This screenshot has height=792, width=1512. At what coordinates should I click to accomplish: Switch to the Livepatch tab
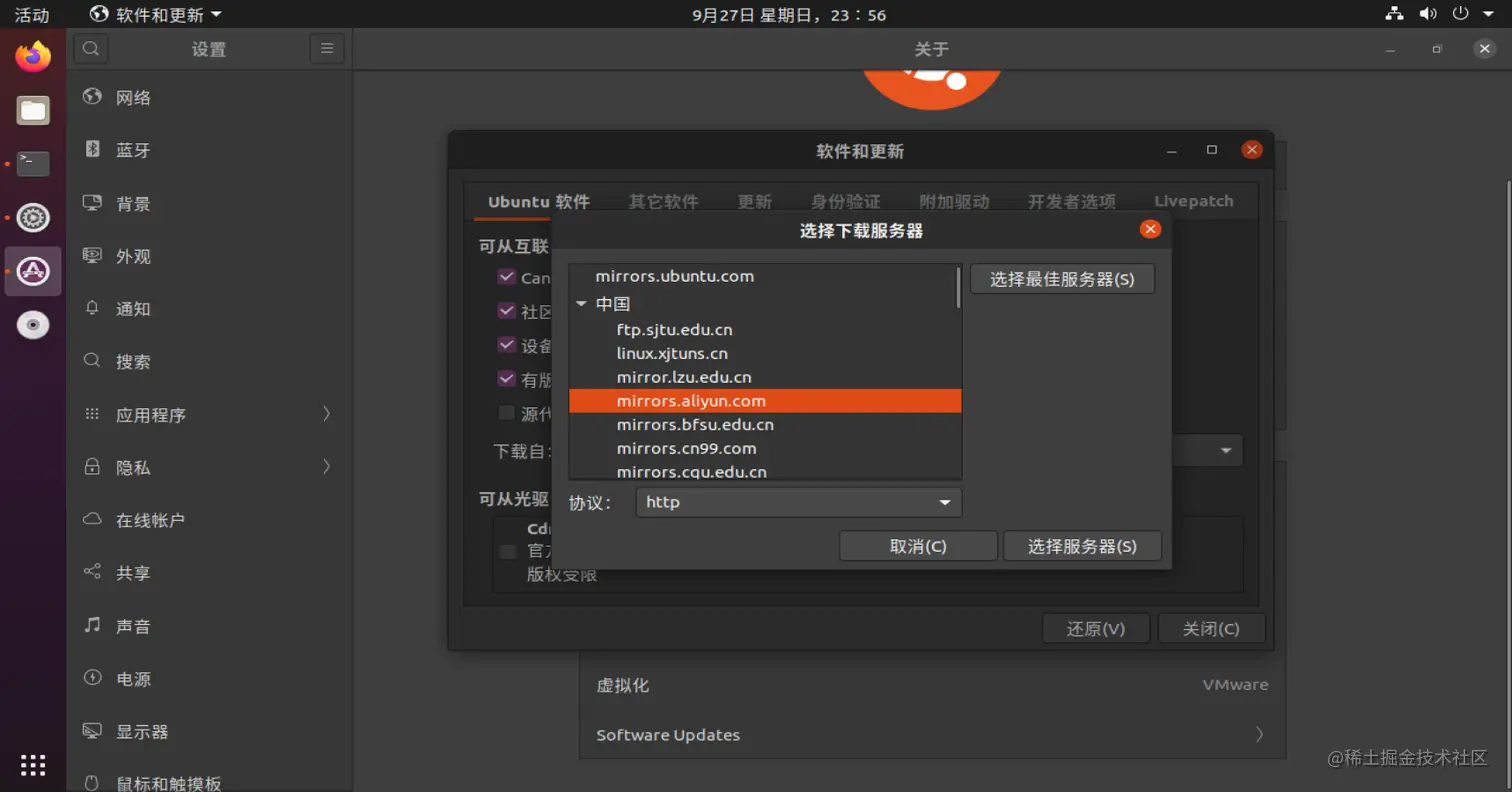(x=1194, y=201)
